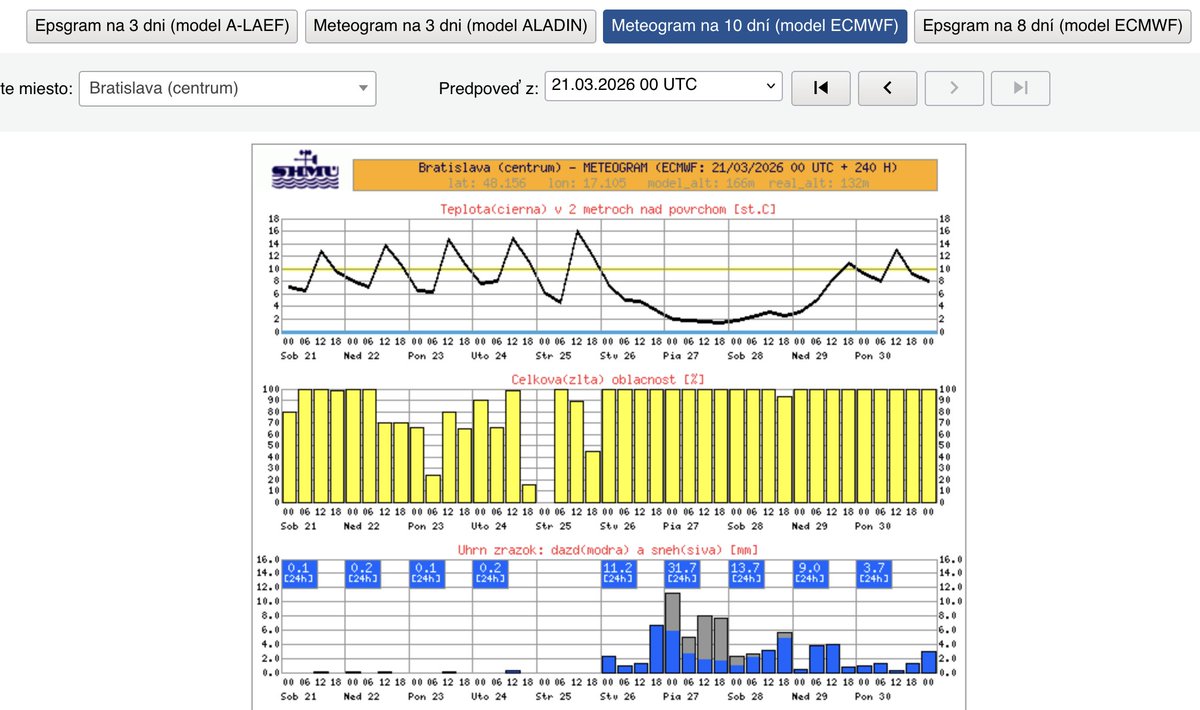Click the 'Predpoveď z:' label

[x=488, y=88]
